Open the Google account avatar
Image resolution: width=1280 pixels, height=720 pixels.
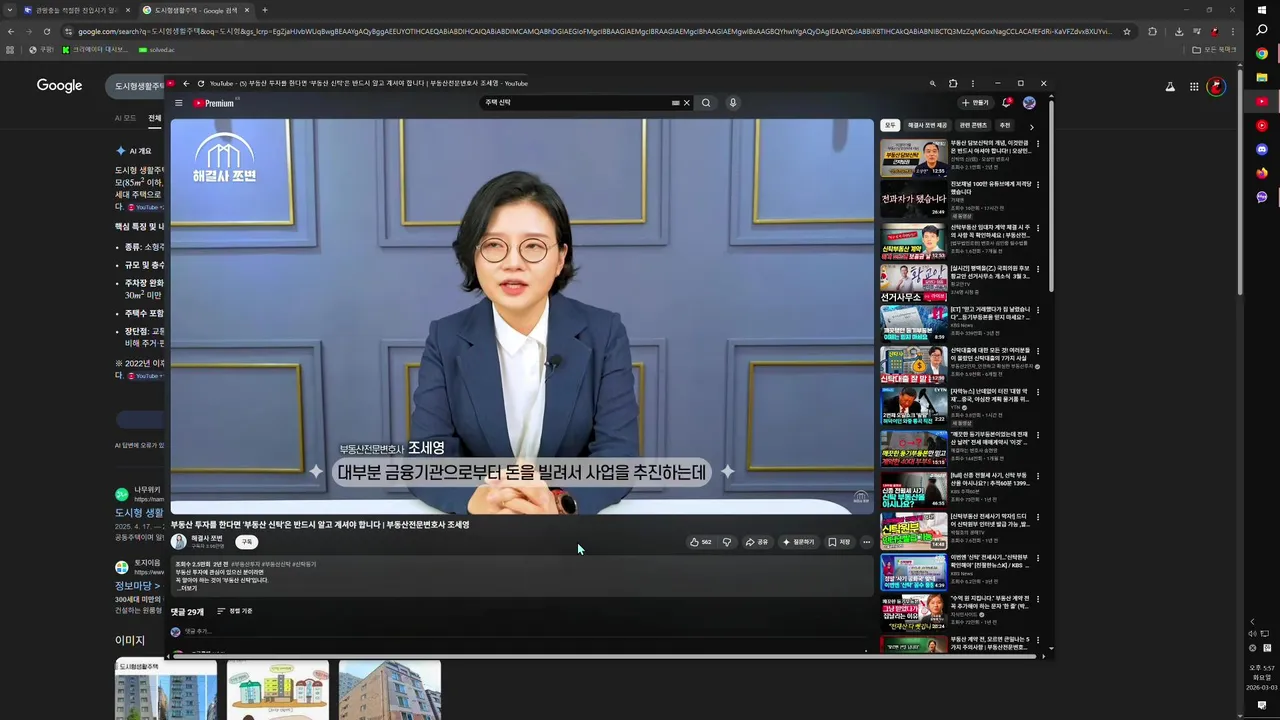[1217, 87]
